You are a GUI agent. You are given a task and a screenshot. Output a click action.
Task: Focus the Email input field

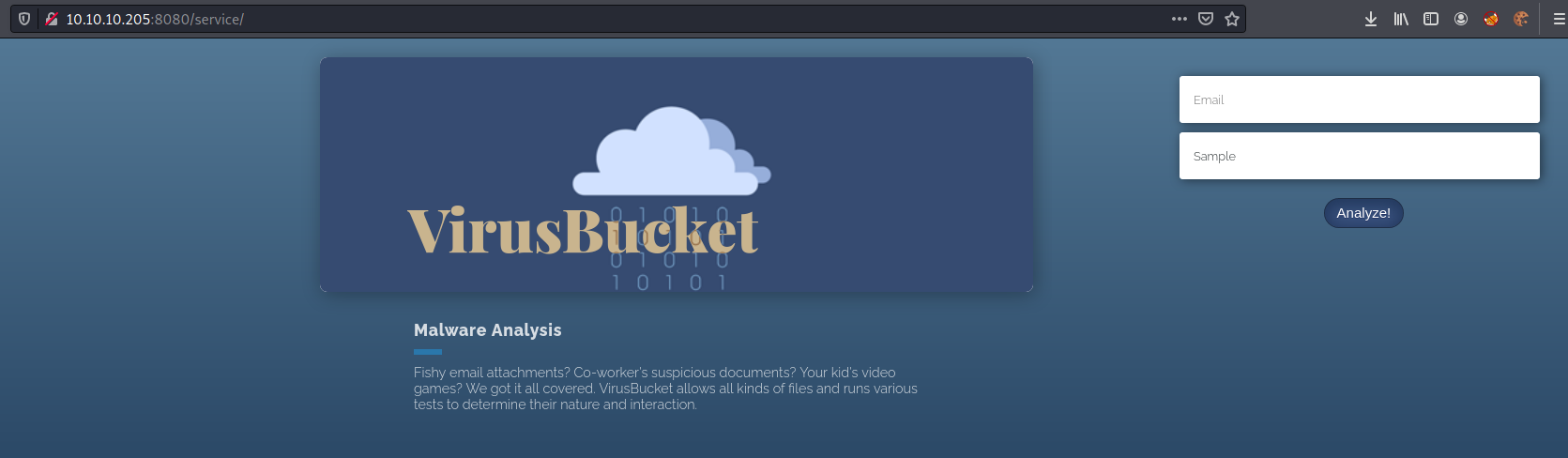(x=1359, y=99)
